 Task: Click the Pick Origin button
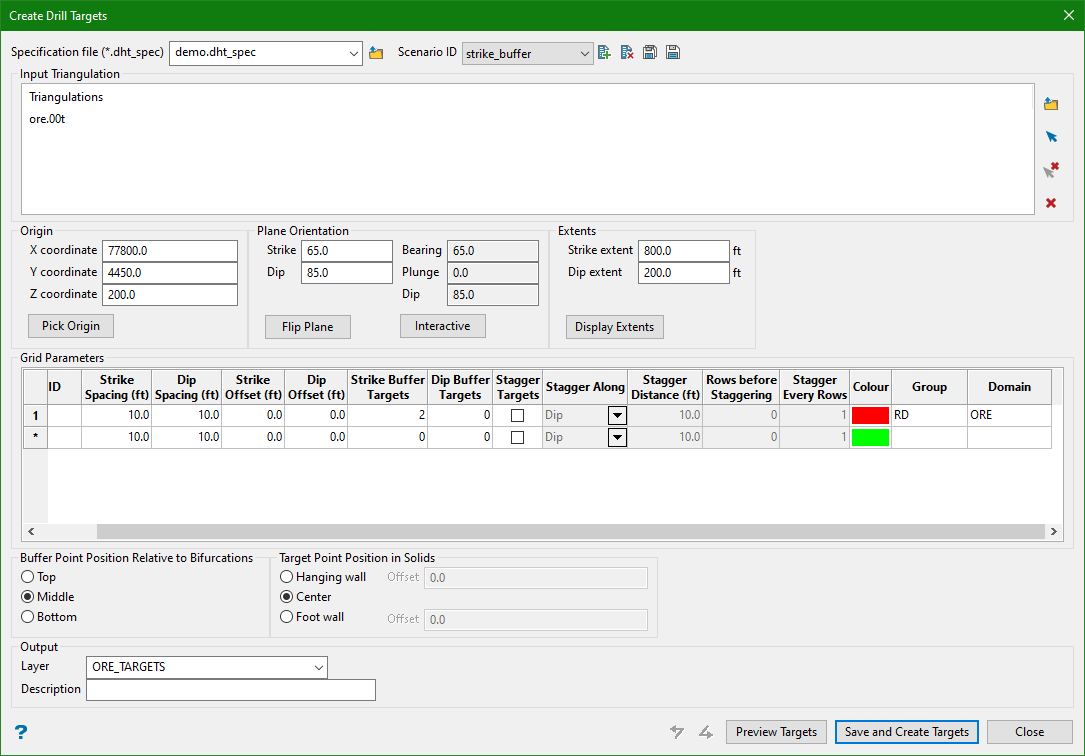click(71, 326)
